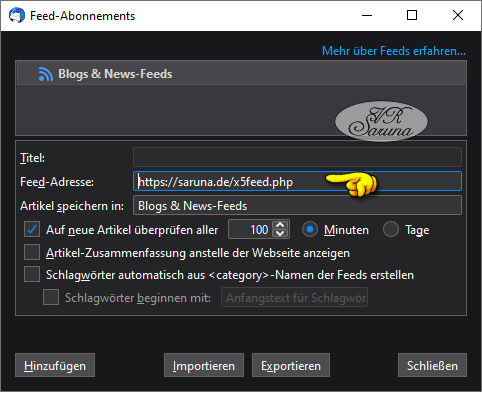Decrease update interval with down arrow
The width and height of the screenshot is (482, 393).
(280, 234)
